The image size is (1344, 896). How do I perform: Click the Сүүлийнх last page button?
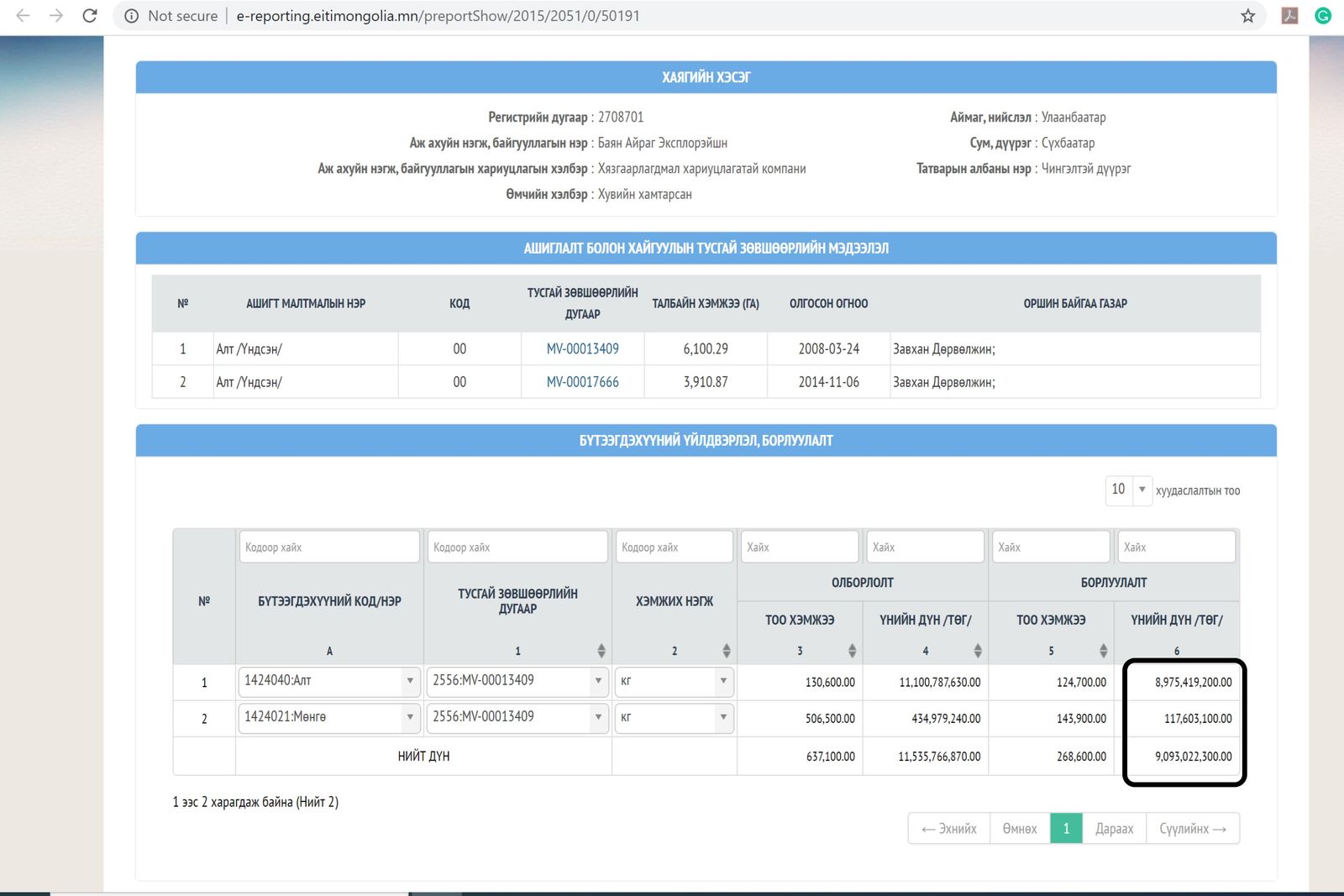(1193, 829)
